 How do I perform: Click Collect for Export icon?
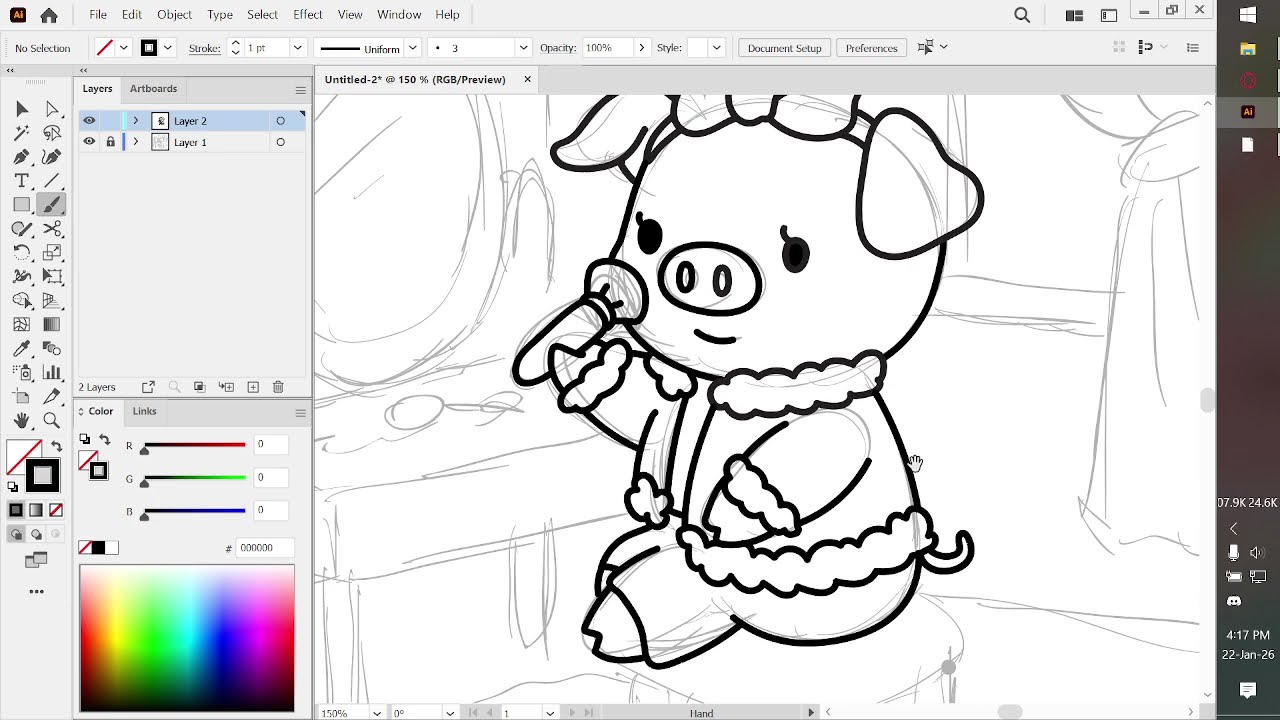[x=148, y=387]
